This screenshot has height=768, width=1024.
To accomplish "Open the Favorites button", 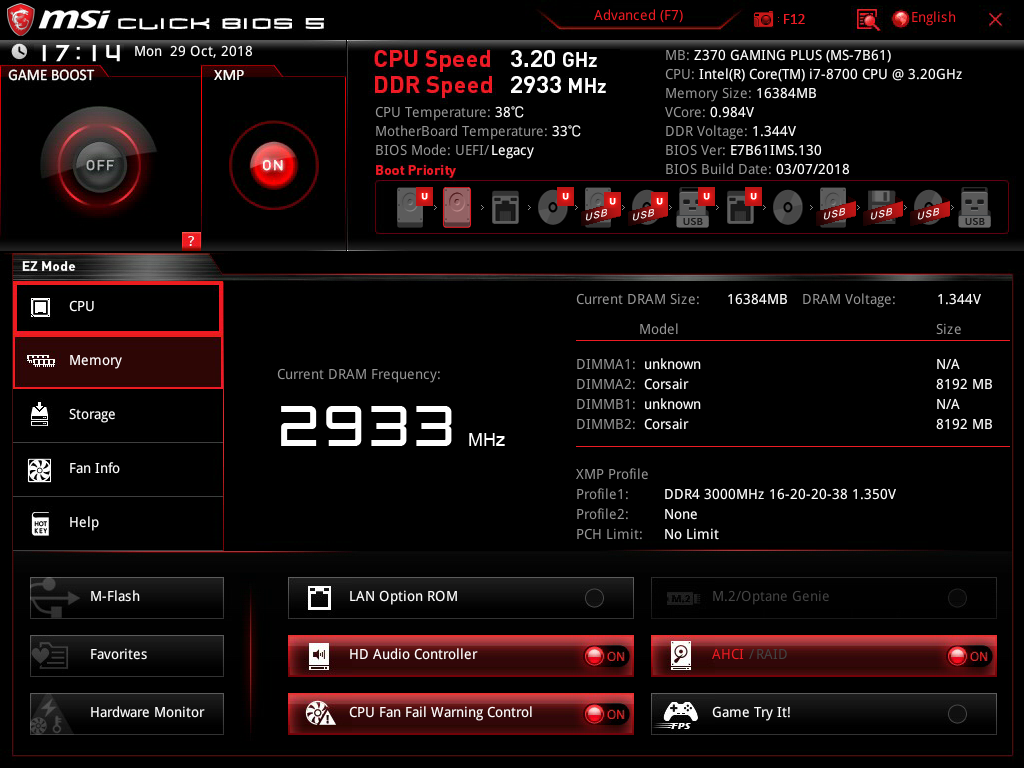I will pos(127,655).
